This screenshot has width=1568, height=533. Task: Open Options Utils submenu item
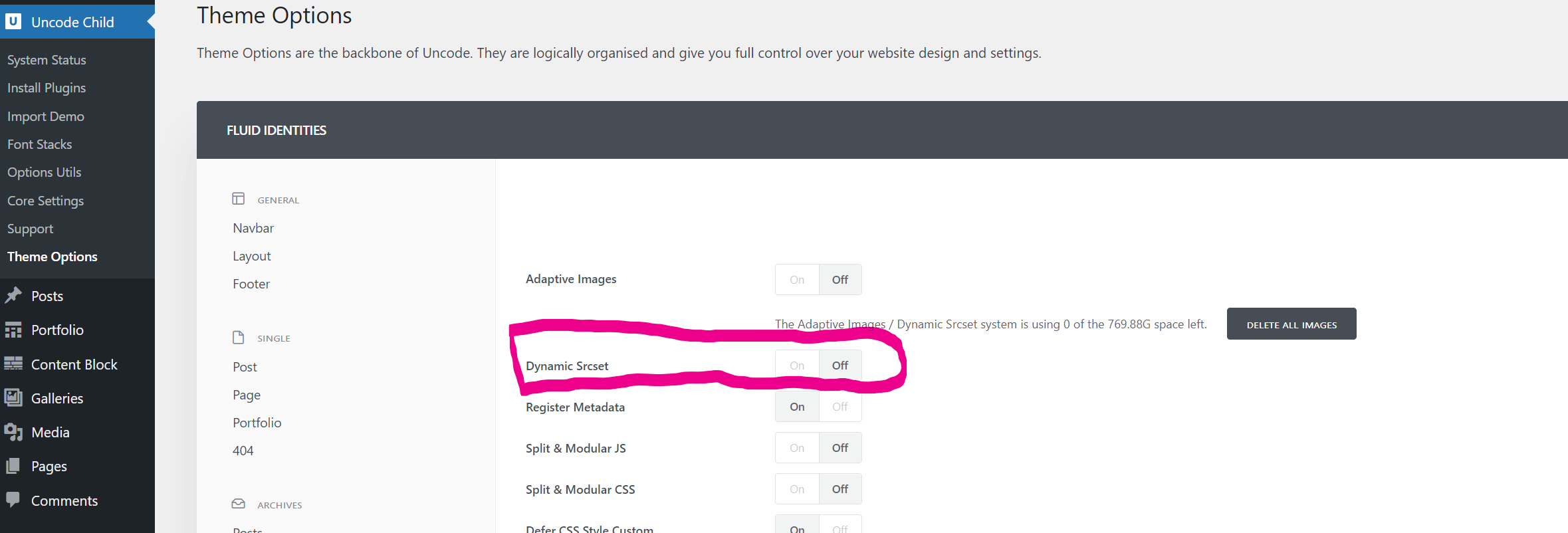tap(45, 172)
